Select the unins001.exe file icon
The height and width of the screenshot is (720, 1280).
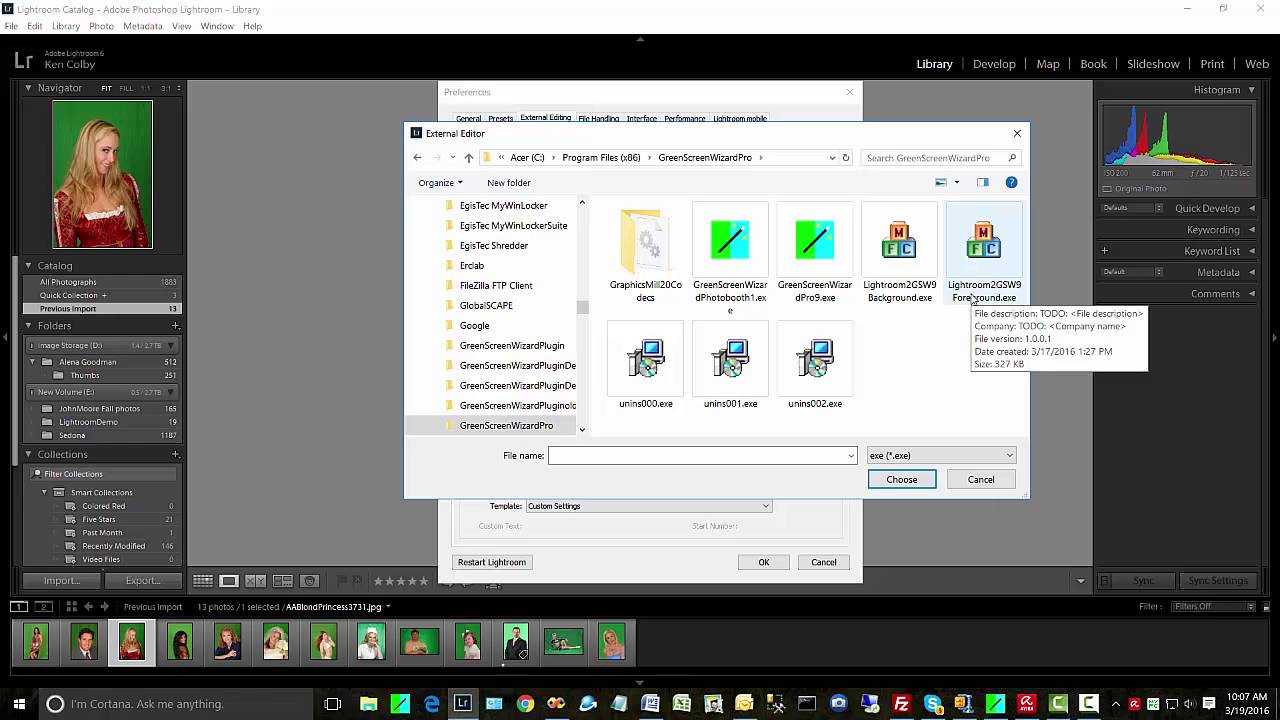point(730,359)
